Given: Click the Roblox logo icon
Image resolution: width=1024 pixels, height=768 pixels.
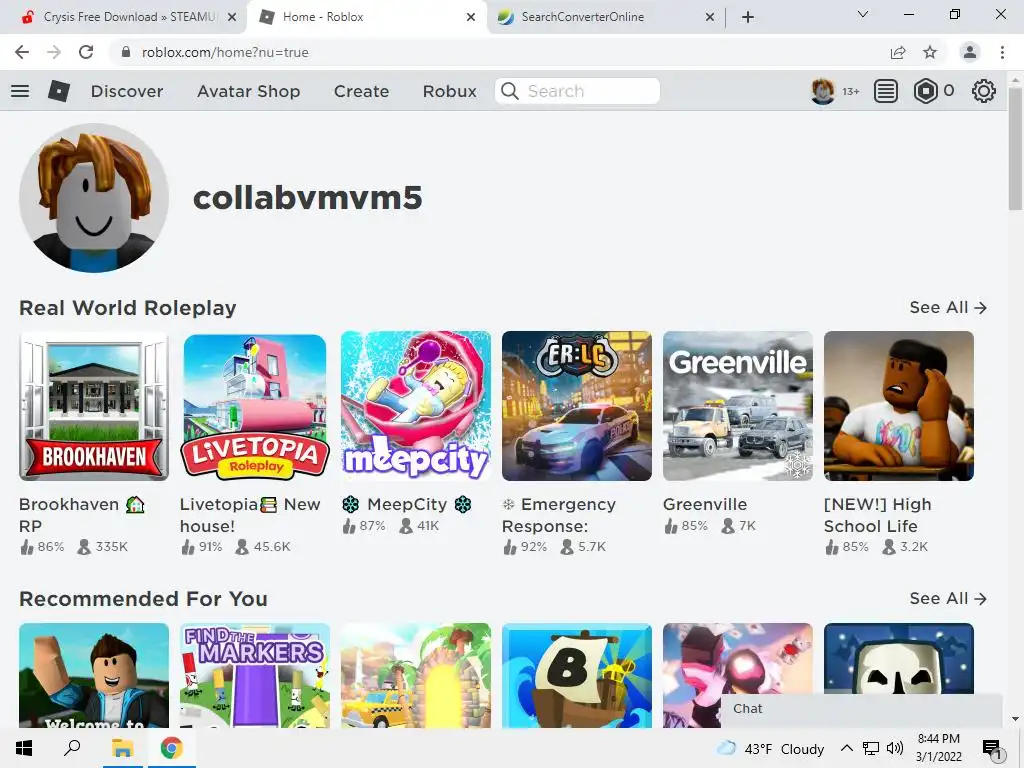Looking at the screenshot, I should coord(59,91).
